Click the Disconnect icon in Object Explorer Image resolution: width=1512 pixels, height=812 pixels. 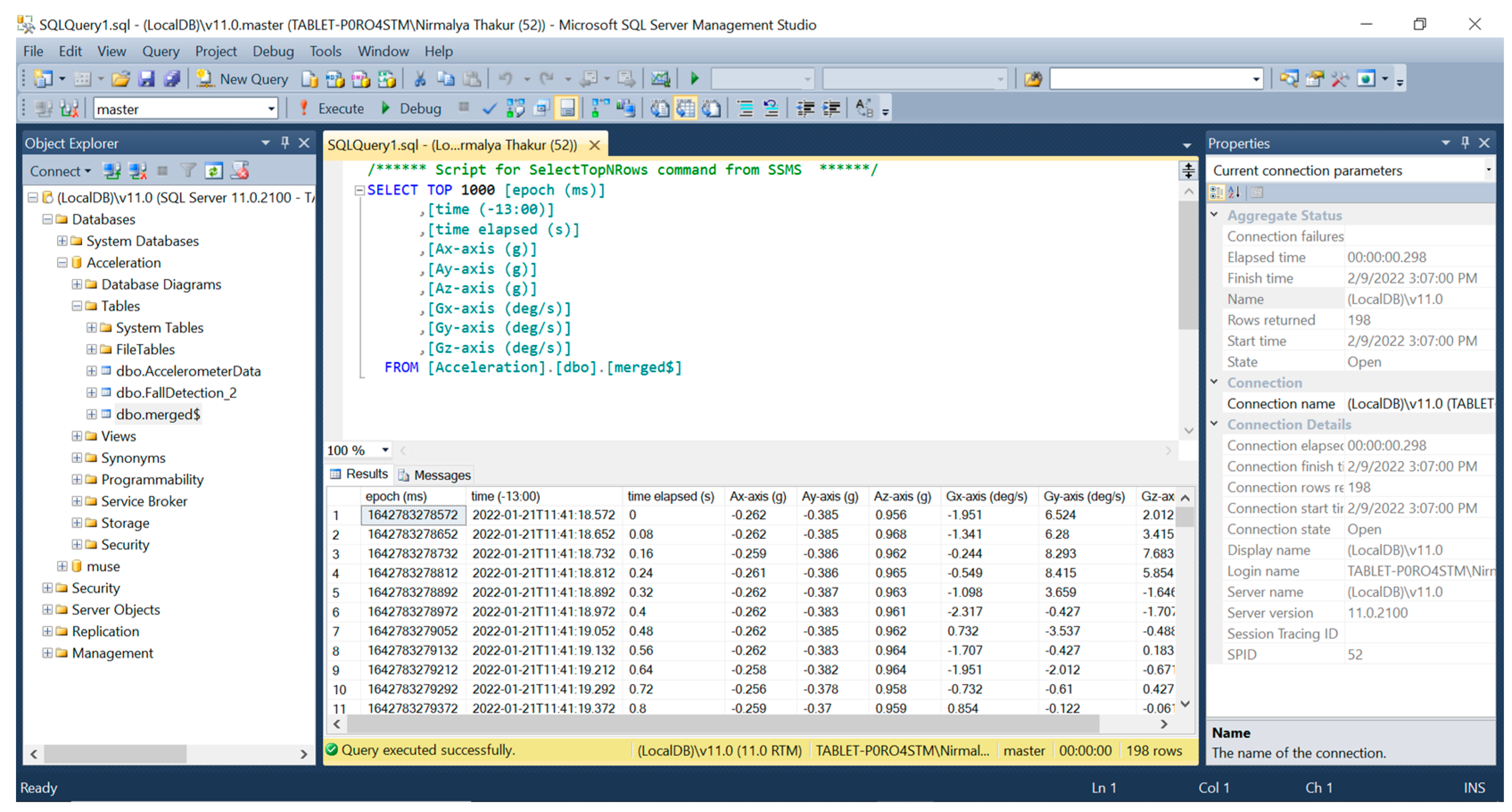pos(137,171)
